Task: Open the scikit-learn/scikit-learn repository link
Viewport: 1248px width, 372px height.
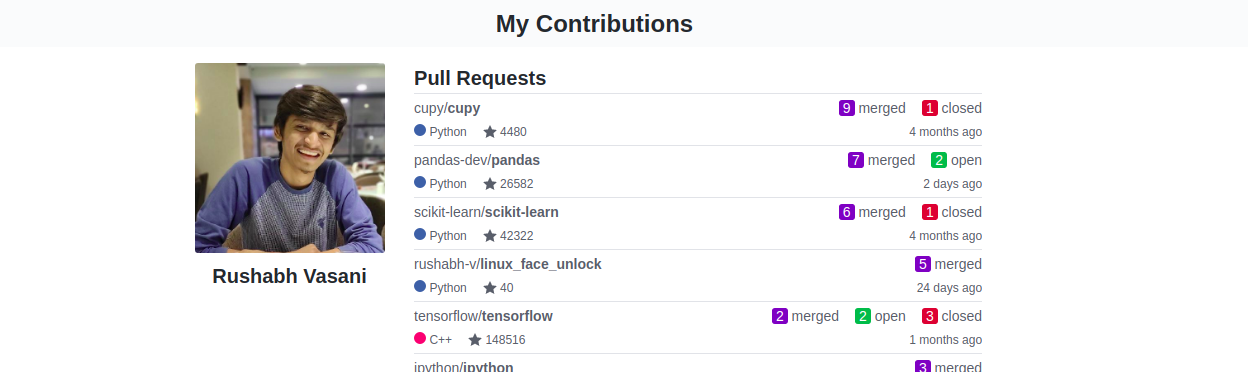Action: pos(486,212)
